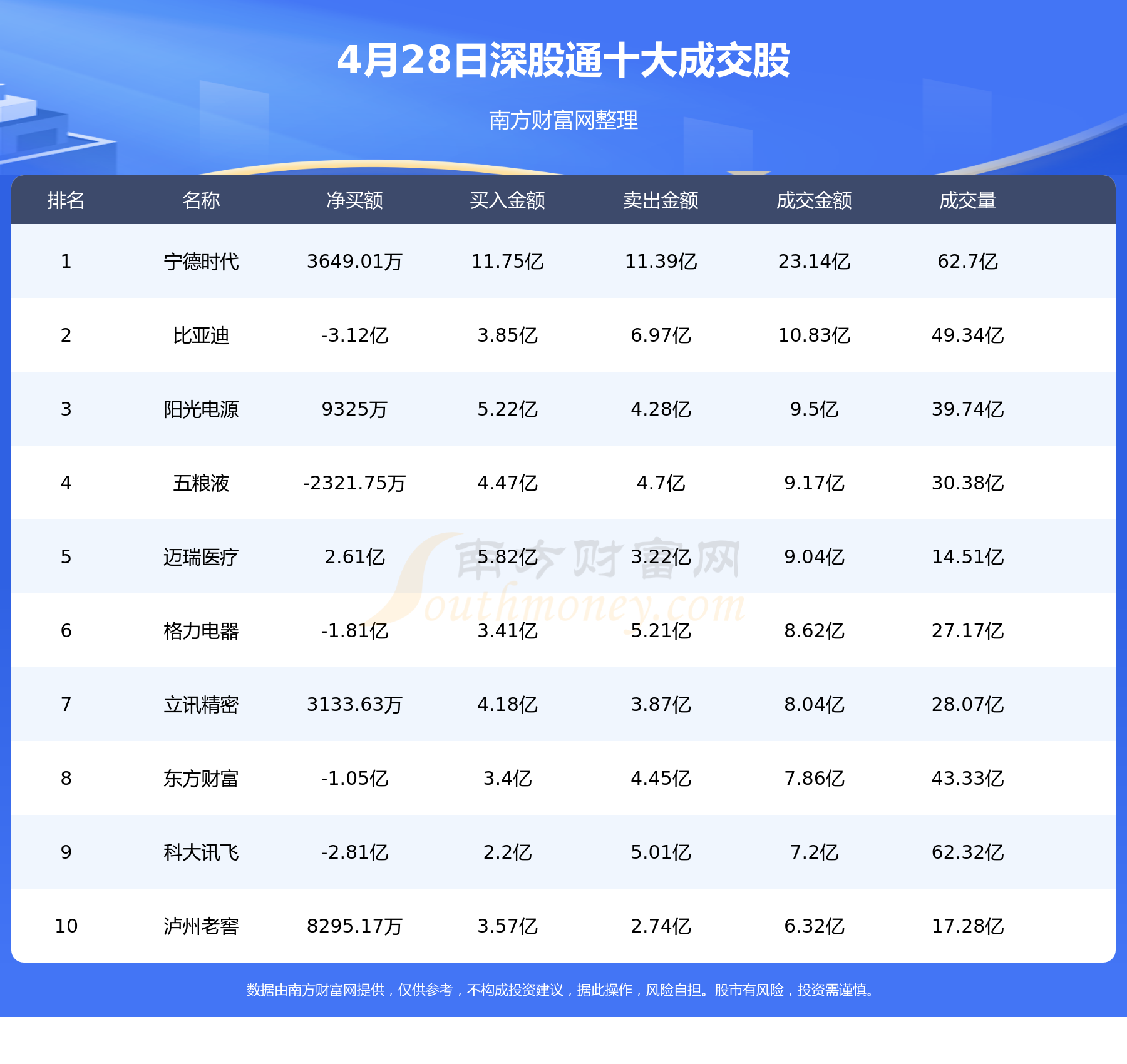
Task: Click the subtitle 南方财富网整理
Action: click(563, 120)
